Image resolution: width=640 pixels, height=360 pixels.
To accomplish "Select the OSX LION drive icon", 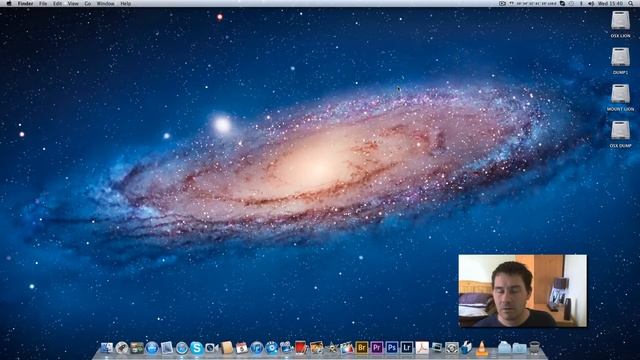I will pyautogui.click(x=620, y=20).
